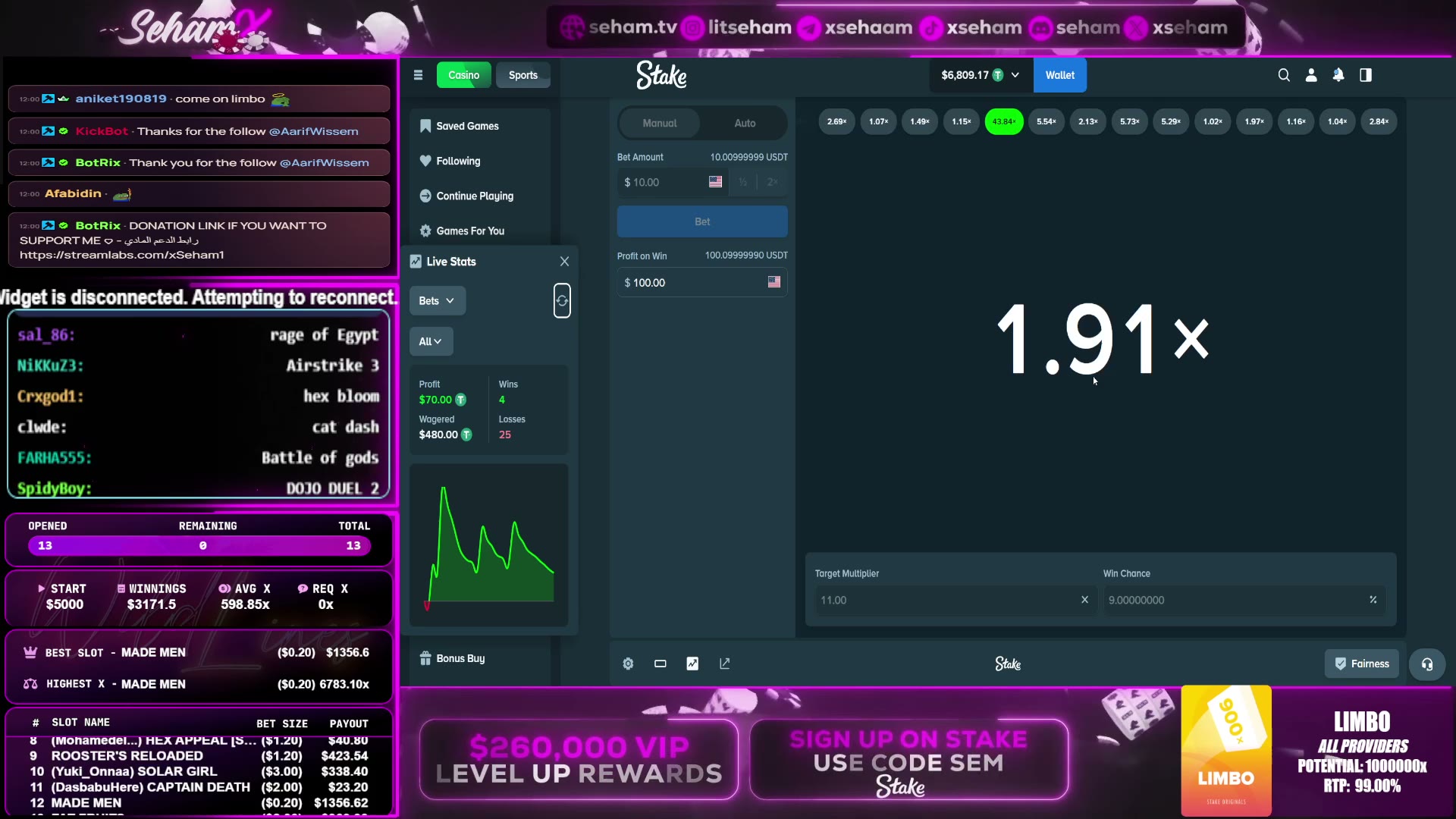This screenshot has width=1456, height=819.
Task: Open the All filter dropdown
Action: tap(431, 341)
